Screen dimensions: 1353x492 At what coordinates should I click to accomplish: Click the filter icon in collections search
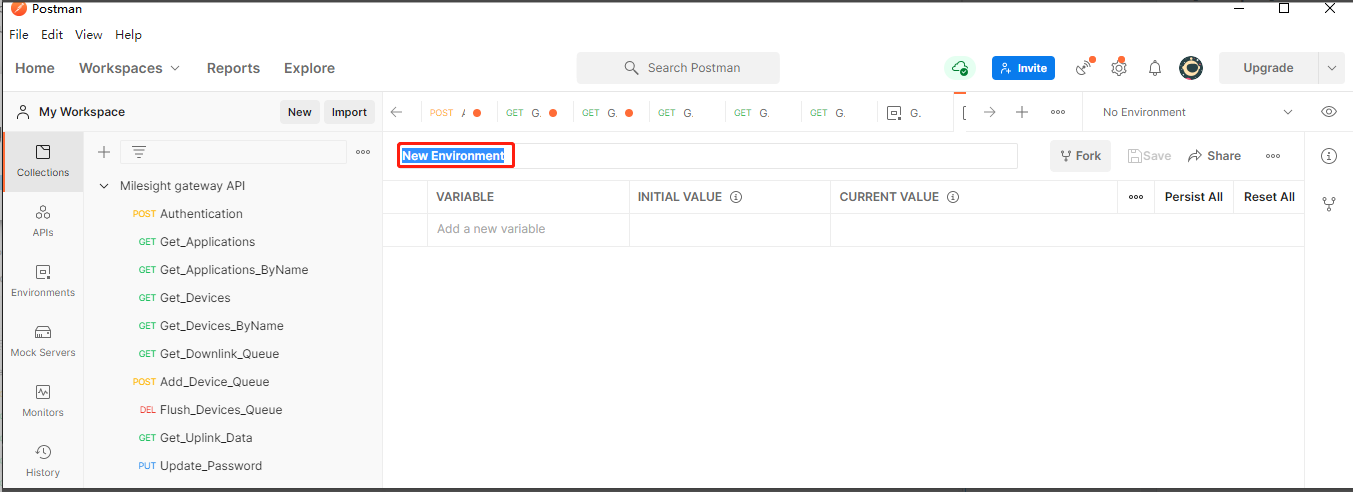[139, 152]
